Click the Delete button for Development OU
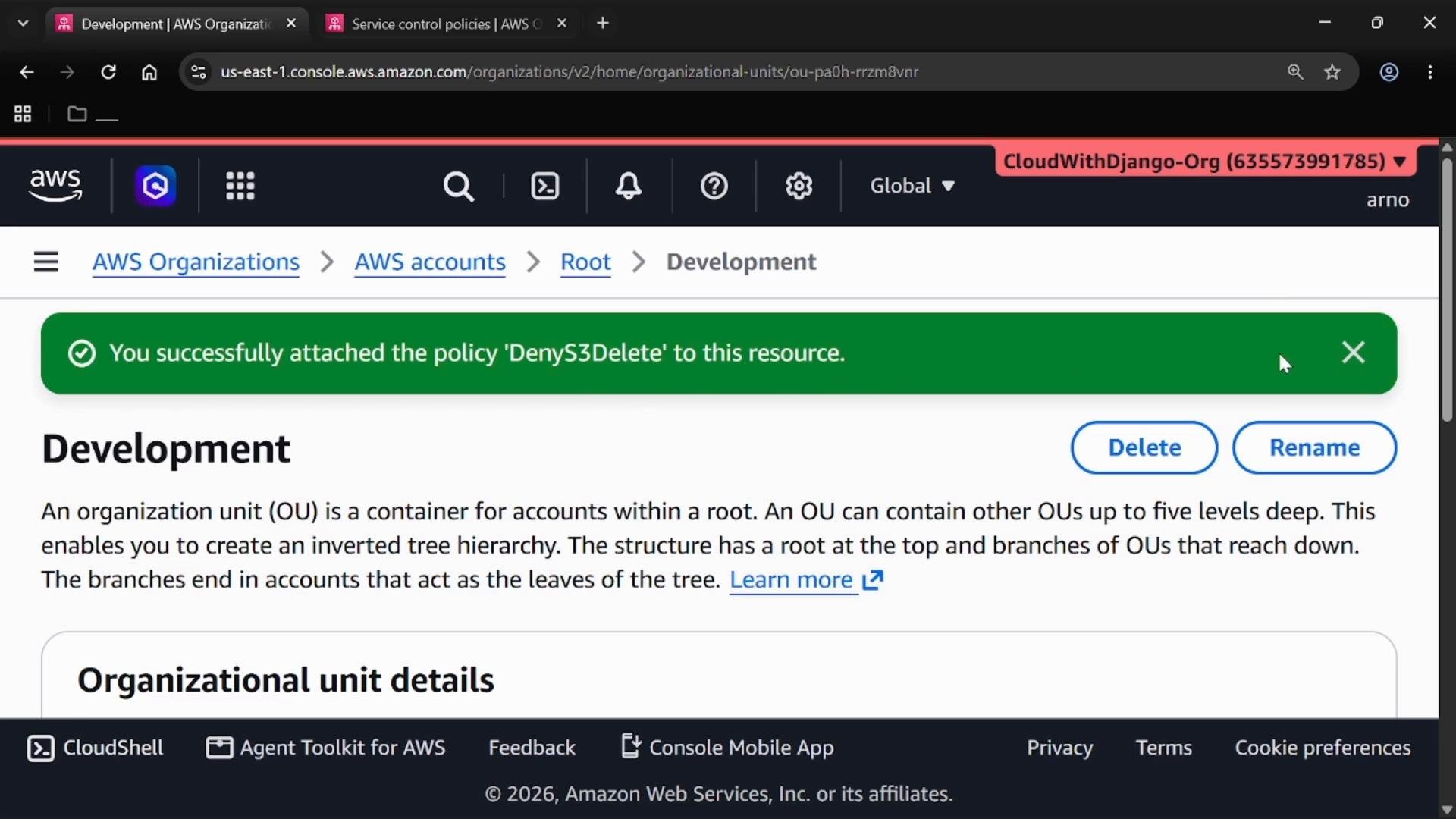1456x819 pixels. click(1144, 447)
